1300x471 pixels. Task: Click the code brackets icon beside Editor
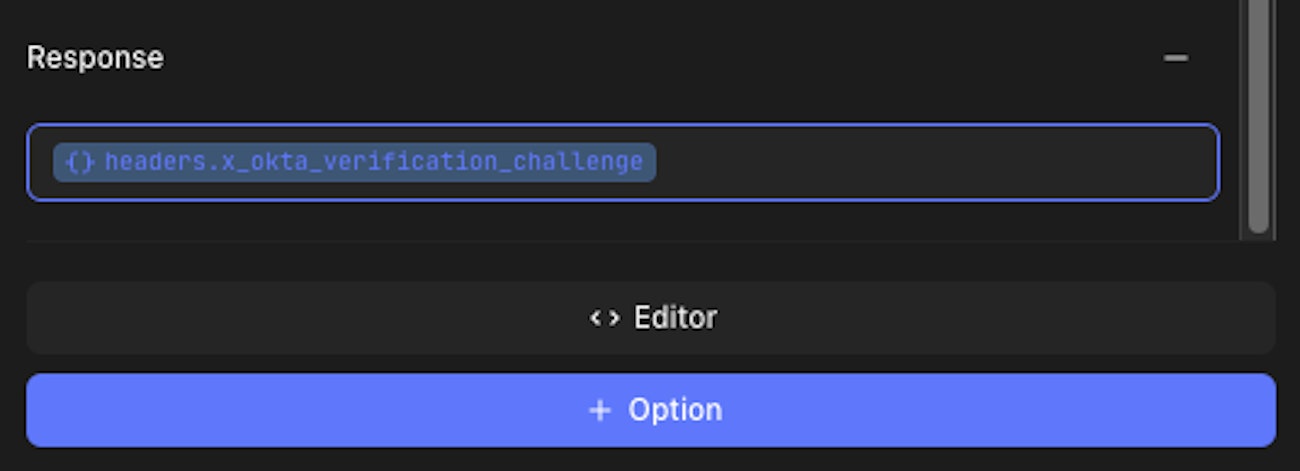pos(604,318)
